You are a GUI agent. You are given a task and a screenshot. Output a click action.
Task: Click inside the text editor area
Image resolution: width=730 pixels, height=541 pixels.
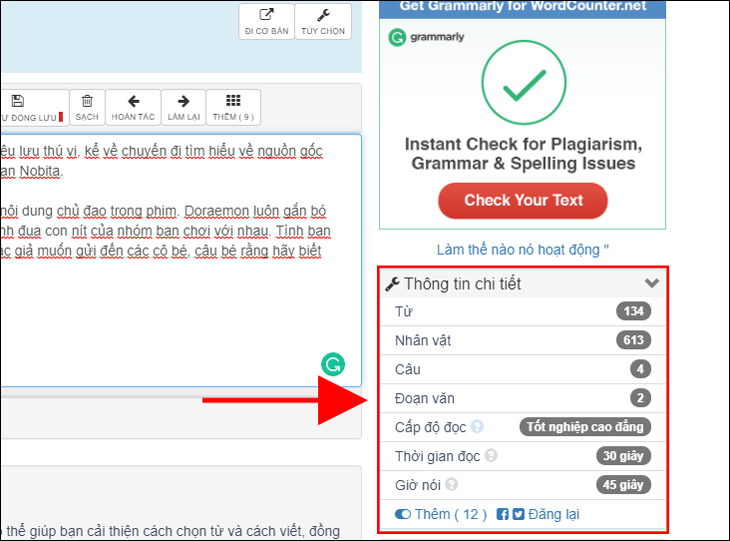pyautogui.click(x=181, y=260)
